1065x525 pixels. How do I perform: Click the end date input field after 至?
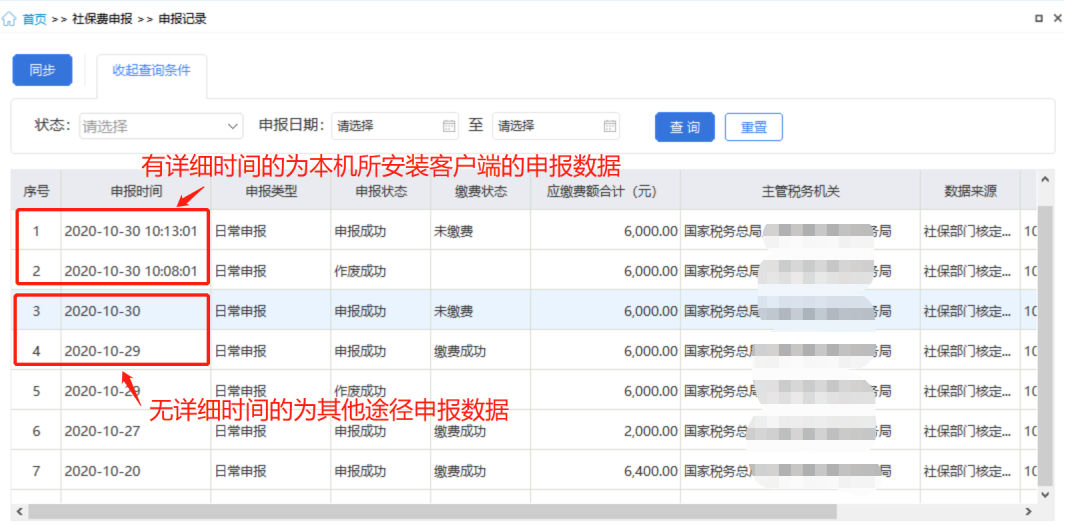pos(547,126)
